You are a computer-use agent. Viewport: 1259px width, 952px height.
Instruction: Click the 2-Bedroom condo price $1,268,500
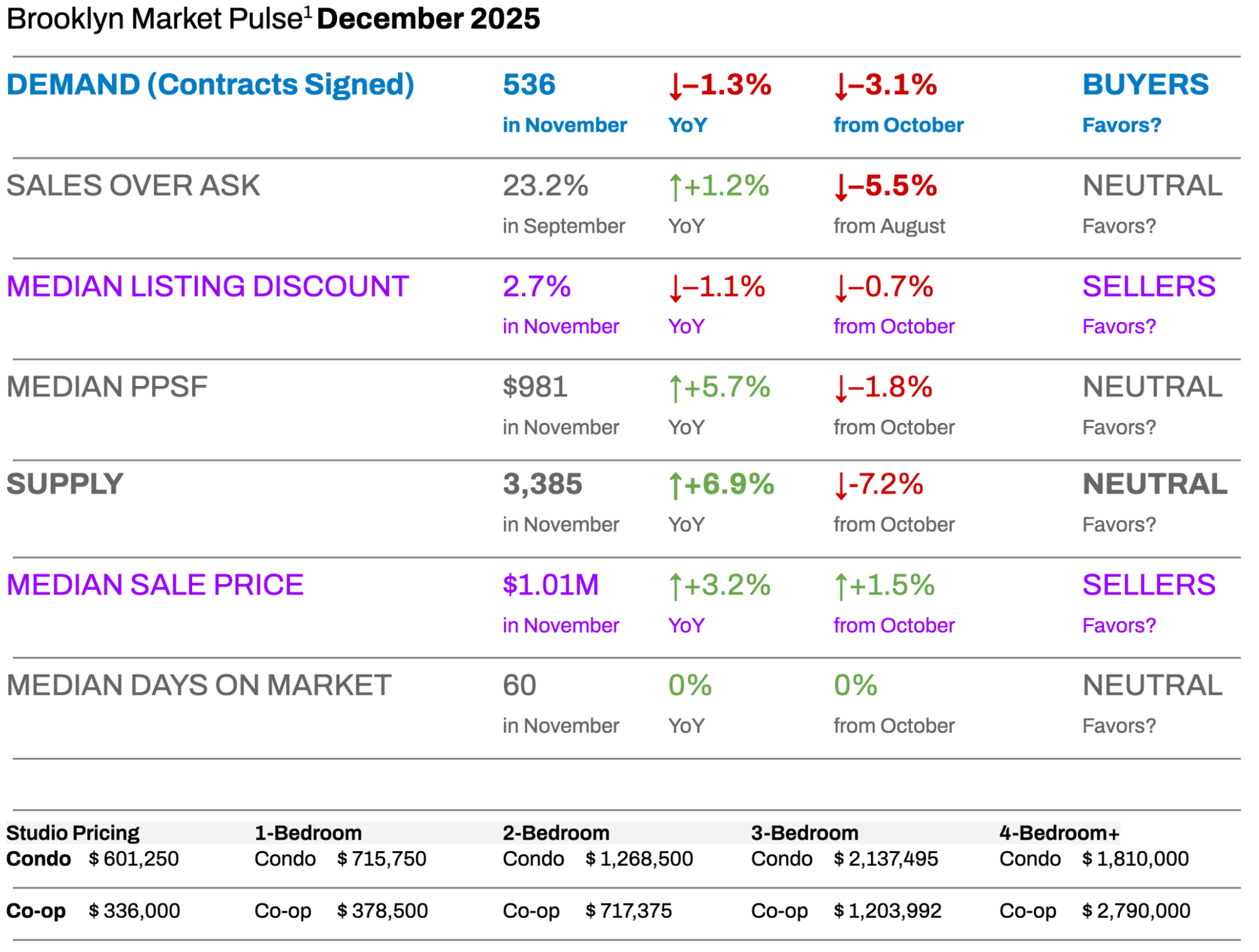click(x=639, y=859)
